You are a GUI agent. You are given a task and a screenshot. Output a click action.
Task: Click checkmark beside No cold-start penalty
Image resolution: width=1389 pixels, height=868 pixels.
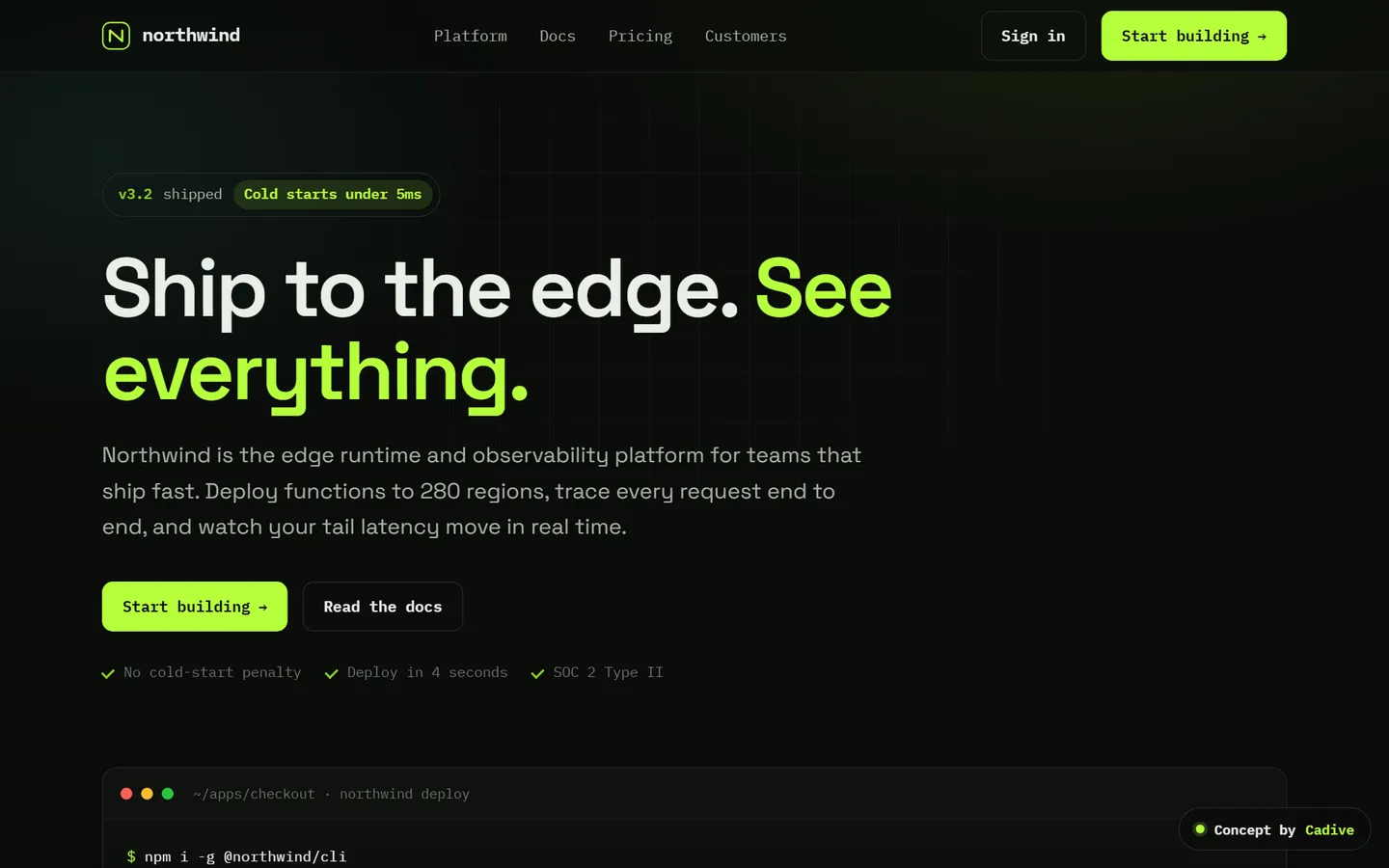click(x=108, y=673)
